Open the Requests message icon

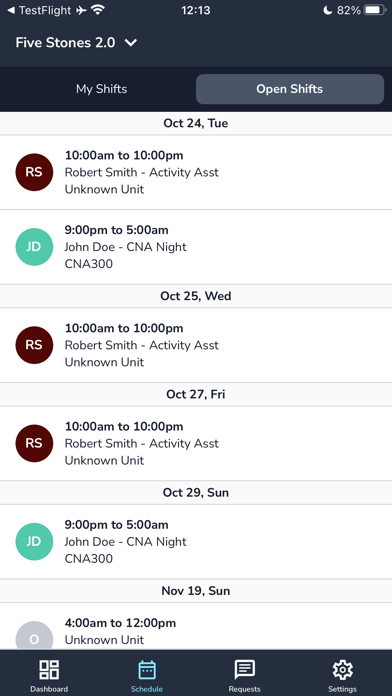(245, 670)
